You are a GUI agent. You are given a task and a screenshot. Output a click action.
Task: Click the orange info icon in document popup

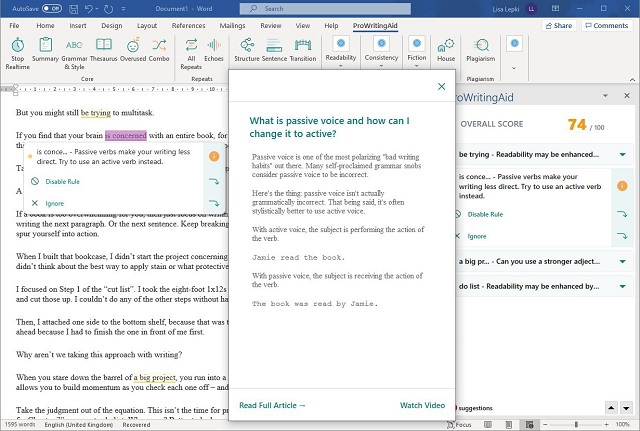coord(214,156)
